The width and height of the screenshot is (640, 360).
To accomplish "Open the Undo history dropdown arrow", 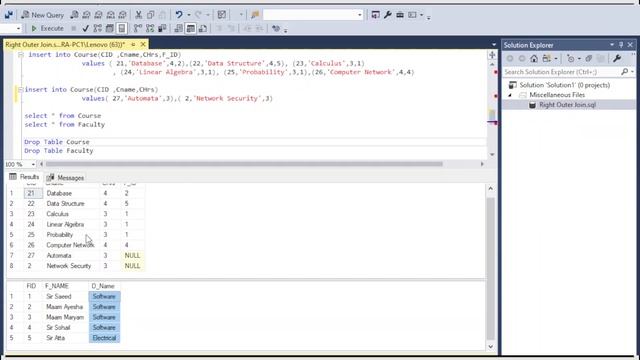I will click(x=189, y=15).
